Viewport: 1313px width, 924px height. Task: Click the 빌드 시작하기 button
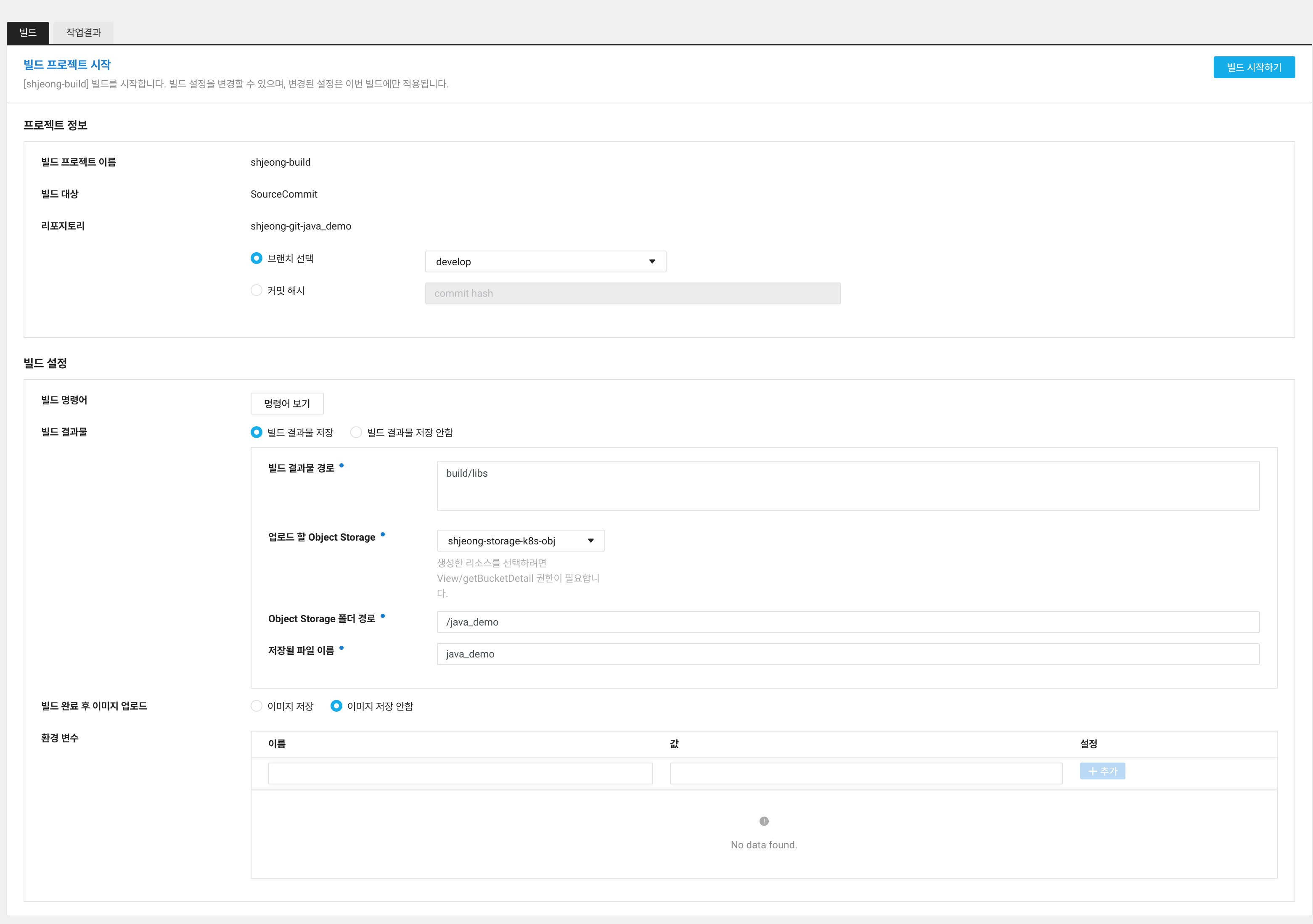click(1254, 67)
